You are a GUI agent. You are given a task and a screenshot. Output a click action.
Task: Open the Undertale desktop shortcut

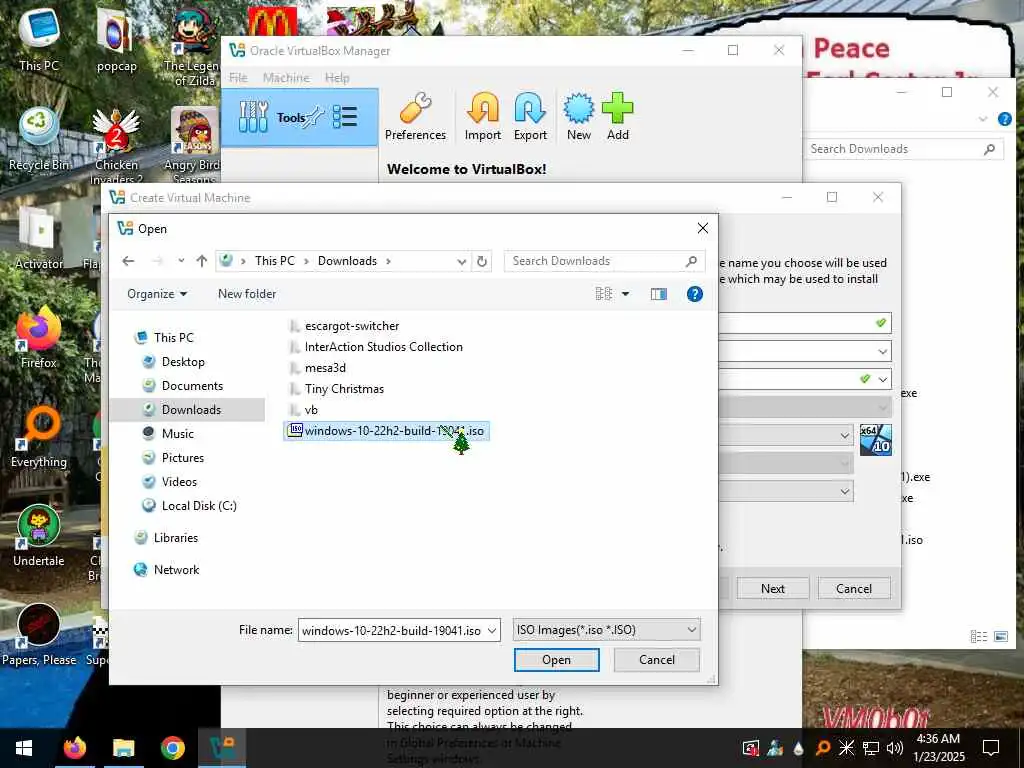click(39, 536)
